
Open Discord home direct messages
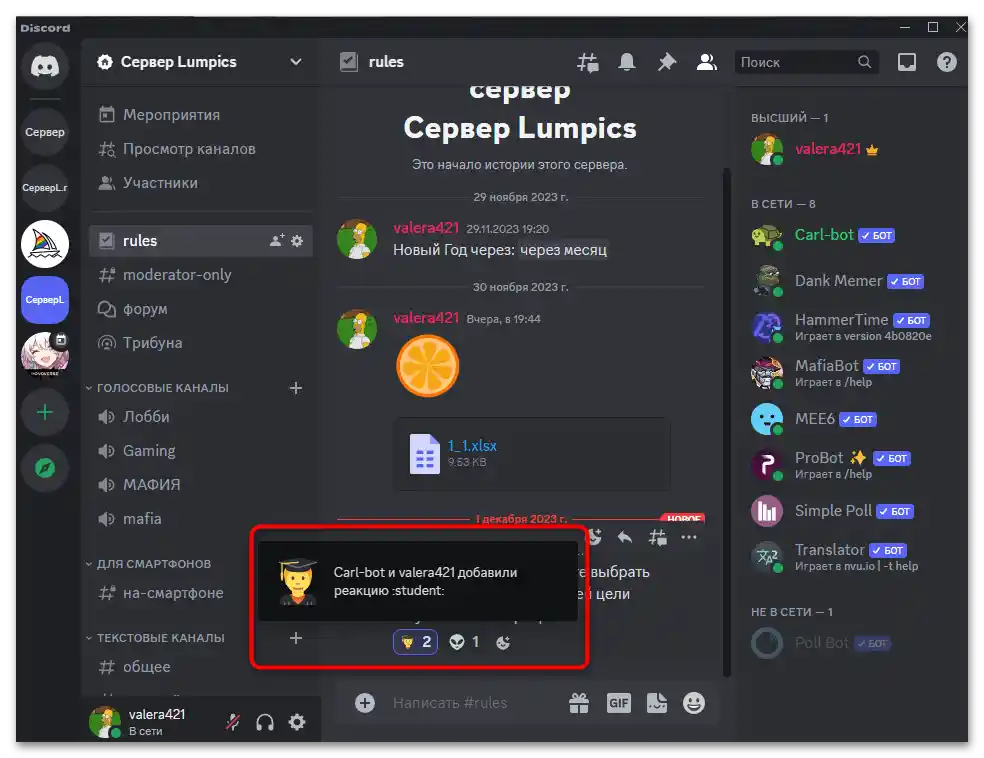[x=45, y=67]
